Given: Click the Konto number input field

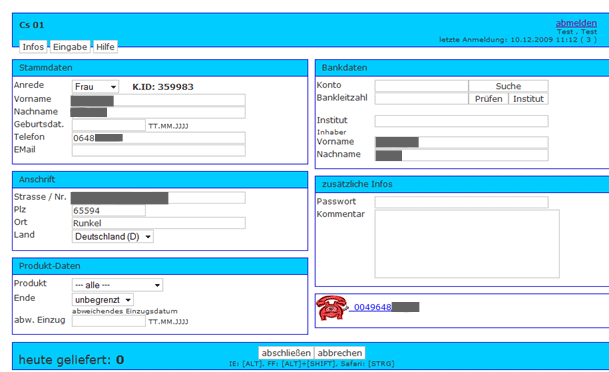Looking at the screenshot, I should [421, 86].
